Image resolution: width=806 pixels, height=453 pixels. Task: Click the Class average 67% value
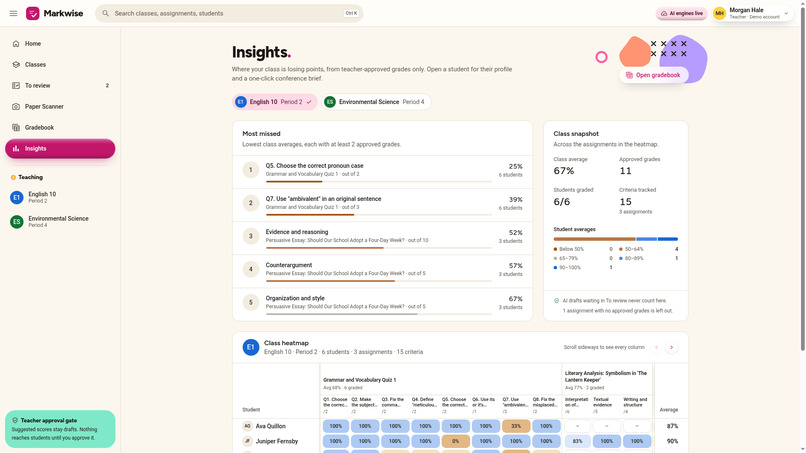[564, 171]
